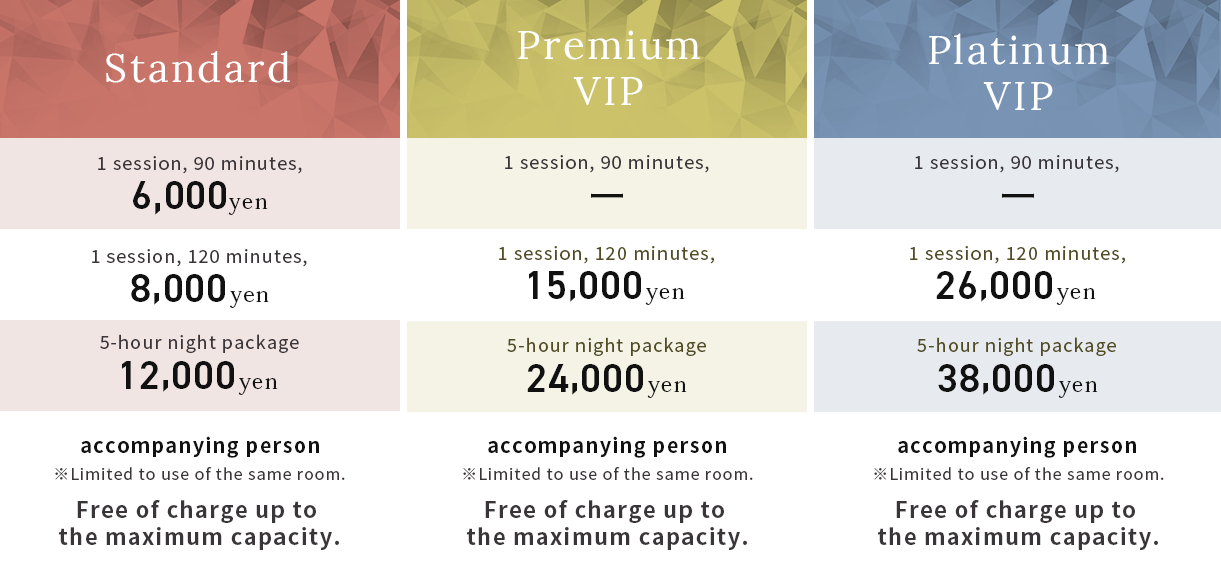Image resolution: width=1221 pixels, height=571 pixels.
Task: Click Standard's "accompanying person" heading
Action: pyautogui.click(x=200, y=446)
